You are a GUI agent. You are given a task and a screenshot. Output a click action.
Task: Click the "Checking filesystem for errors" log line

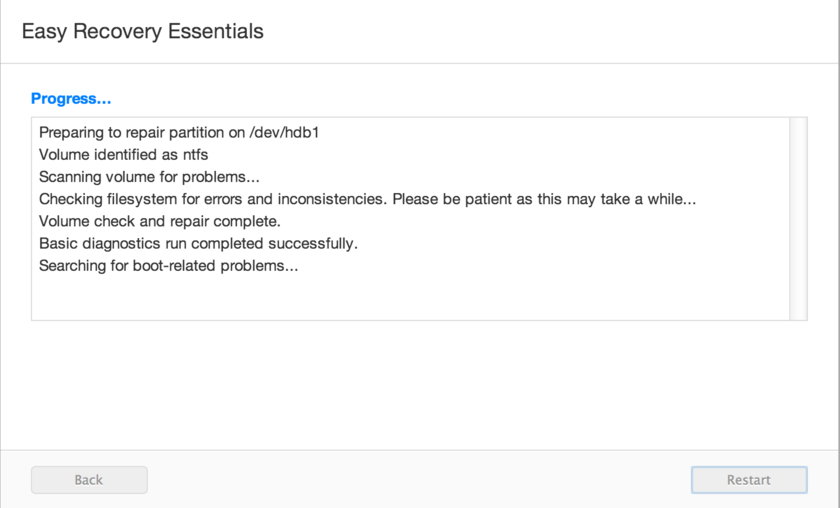coord(210,199)
